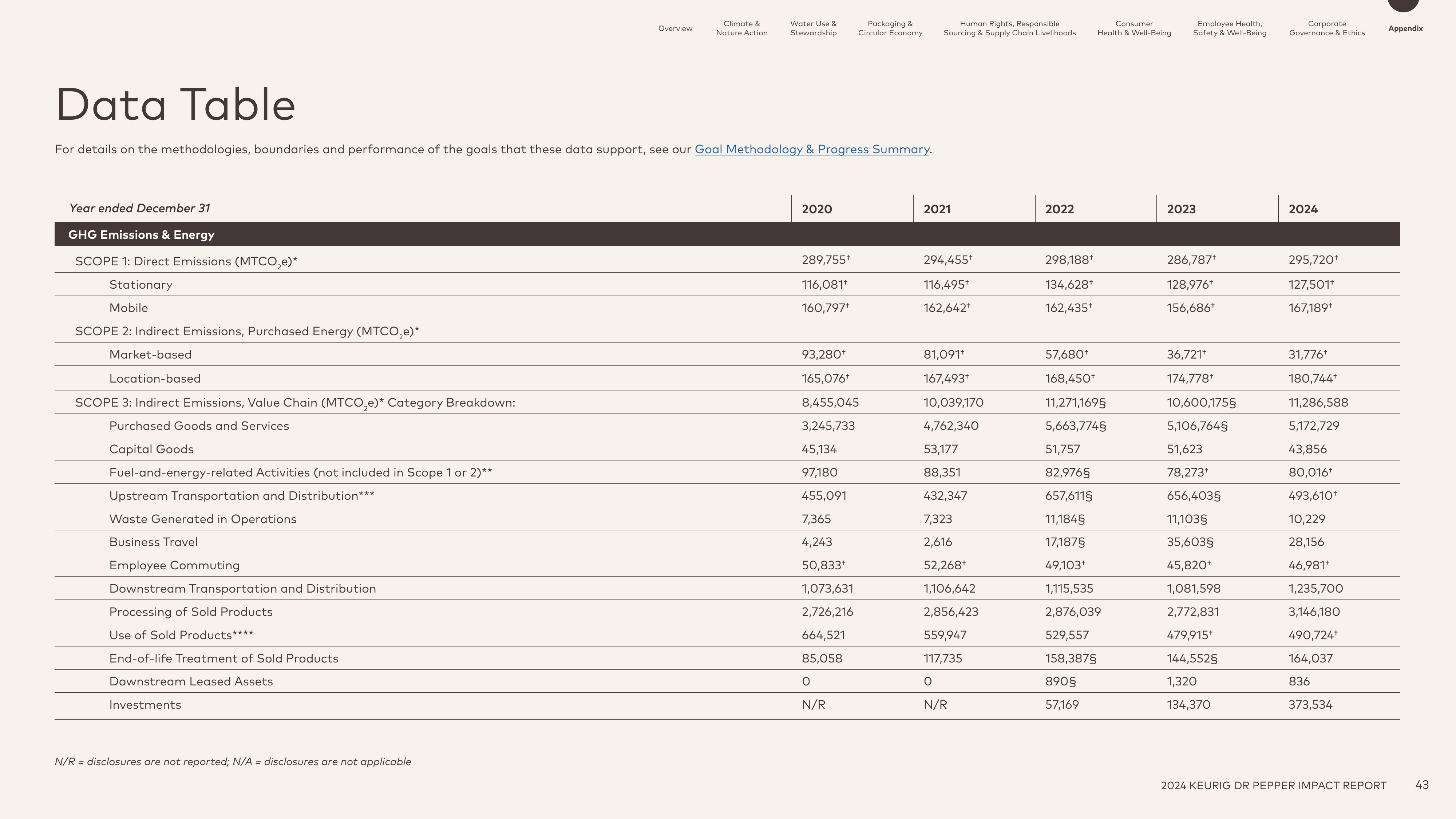Click the 2021 column header
Image resolution: width=1456 pixels, height=819 pixels.
[937, 209]
